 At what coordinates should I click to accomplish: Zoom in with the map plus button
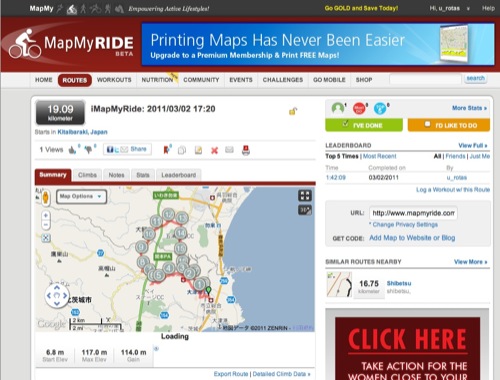click(x=46, y=215)
